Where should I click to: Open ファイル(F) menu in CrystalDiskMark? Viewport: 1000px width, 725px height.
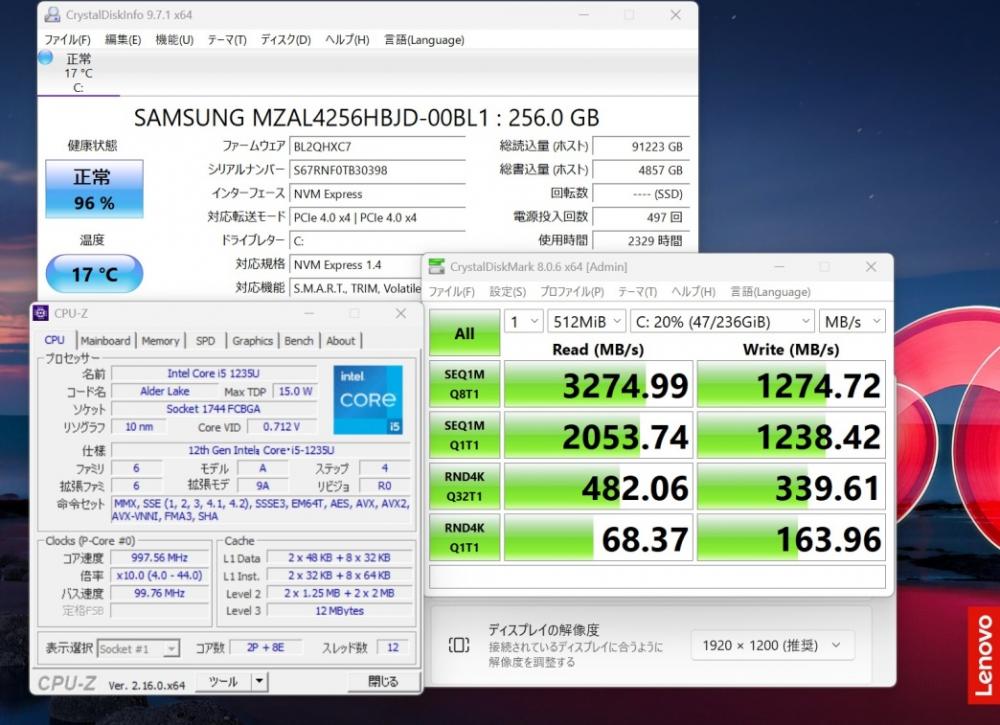(452, 291)
